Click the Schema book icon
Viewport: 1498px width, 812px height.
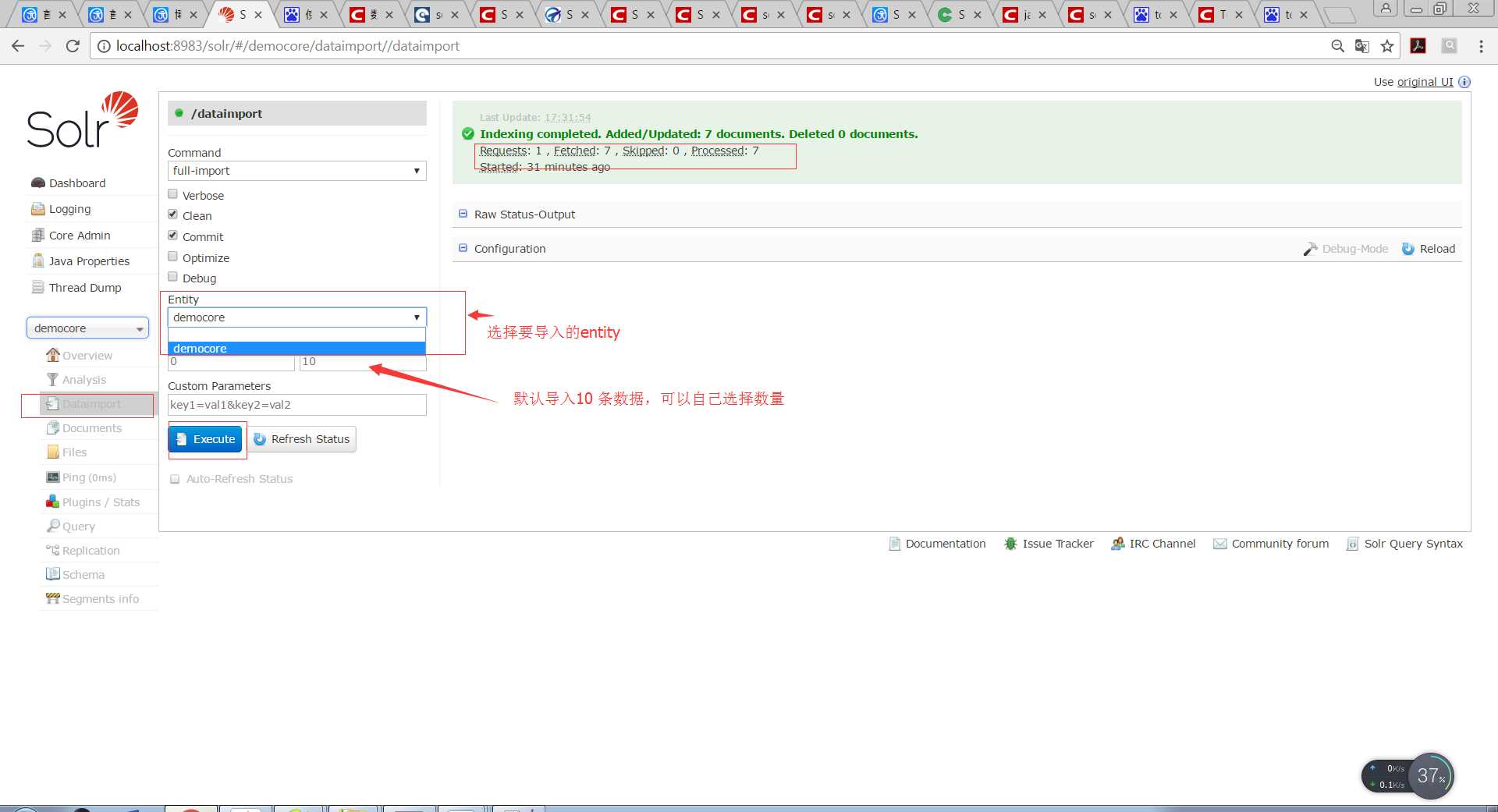52,574
